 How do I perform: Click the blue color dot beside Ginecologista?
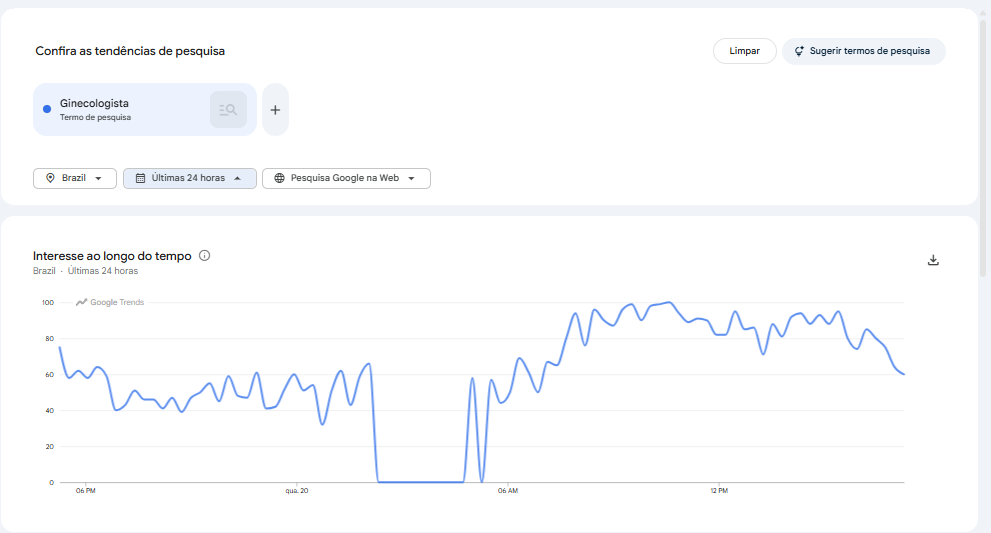point(47,109)
